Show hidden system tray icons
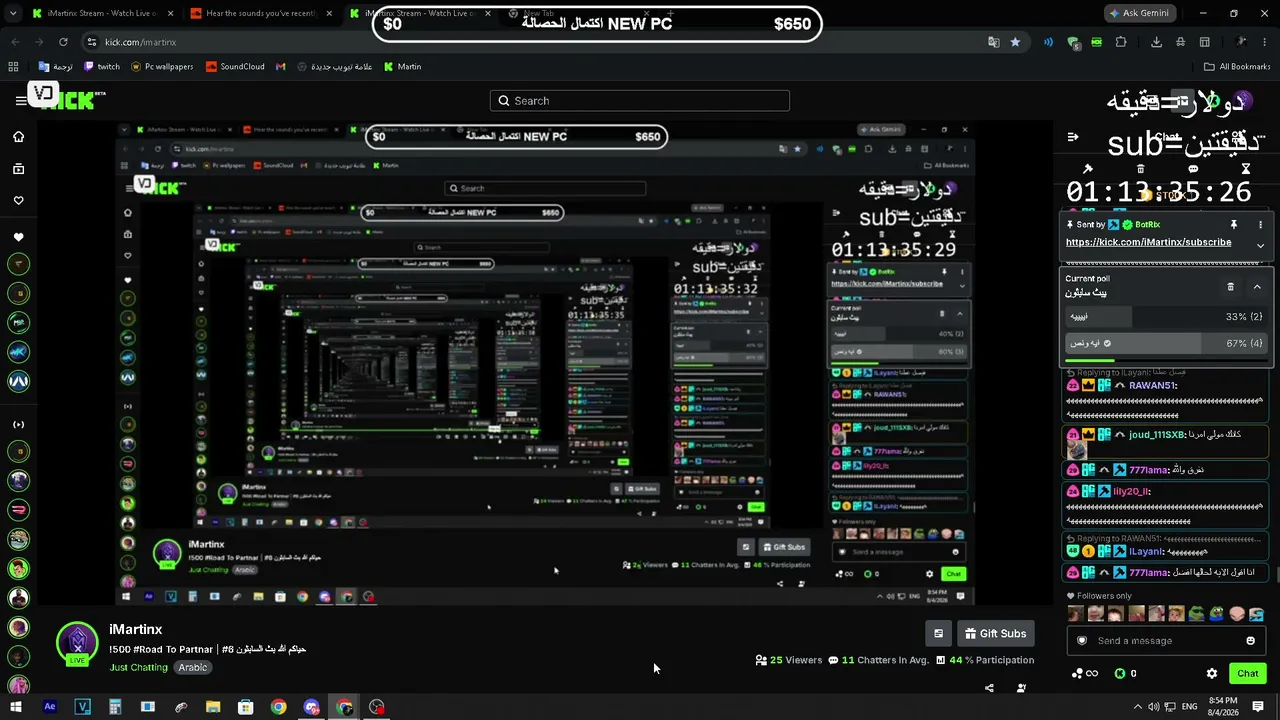Screen dimensions: 1280x720 pyautogui.click(x=1137, y=707)
